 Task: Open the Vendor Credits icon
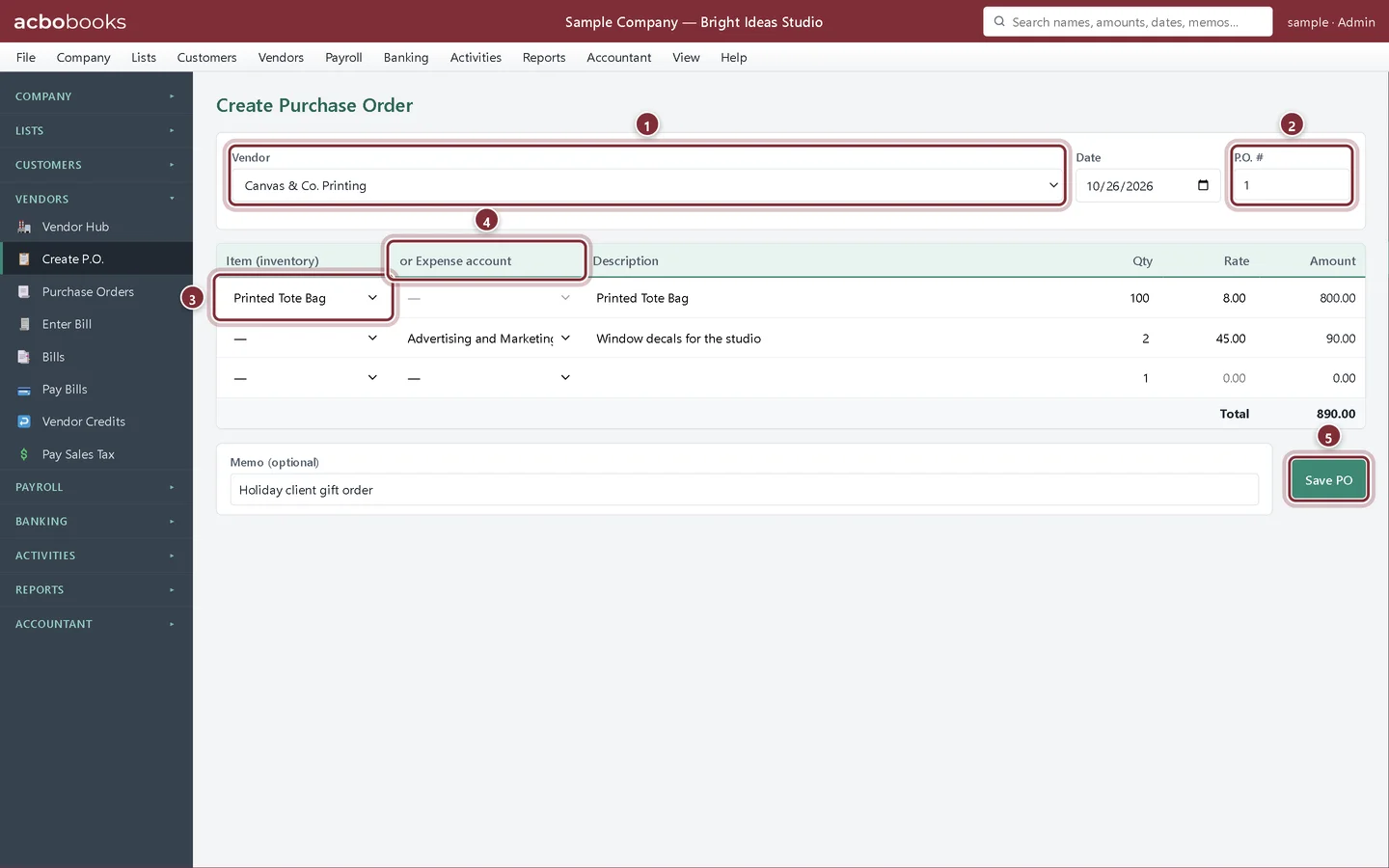[x=24, y=421]
